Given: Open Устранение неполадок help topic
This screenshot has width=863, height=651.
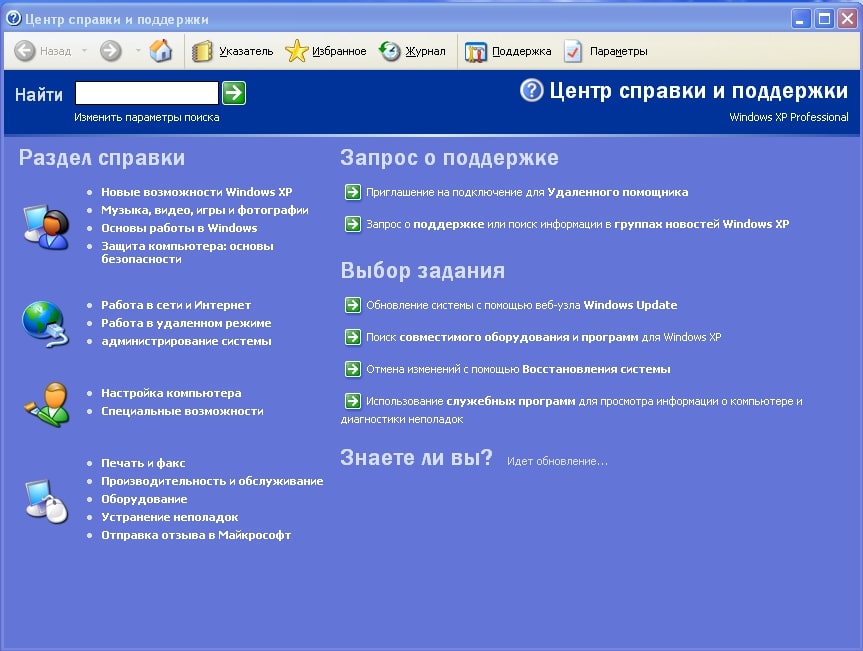Looking at the screenshot, I should tap(170, 517).
